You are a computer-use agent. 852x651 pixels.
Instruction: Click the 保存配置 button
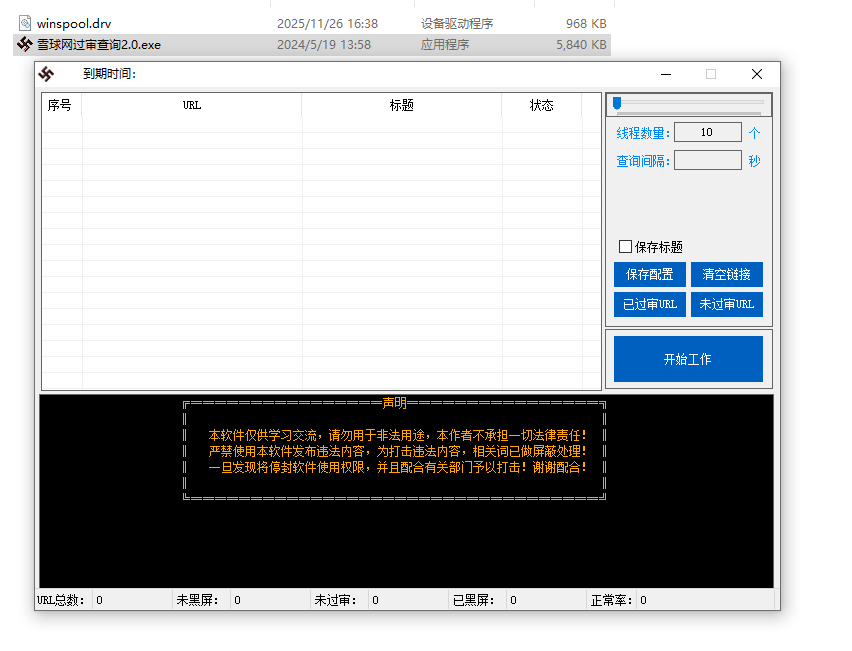point(649,274)
